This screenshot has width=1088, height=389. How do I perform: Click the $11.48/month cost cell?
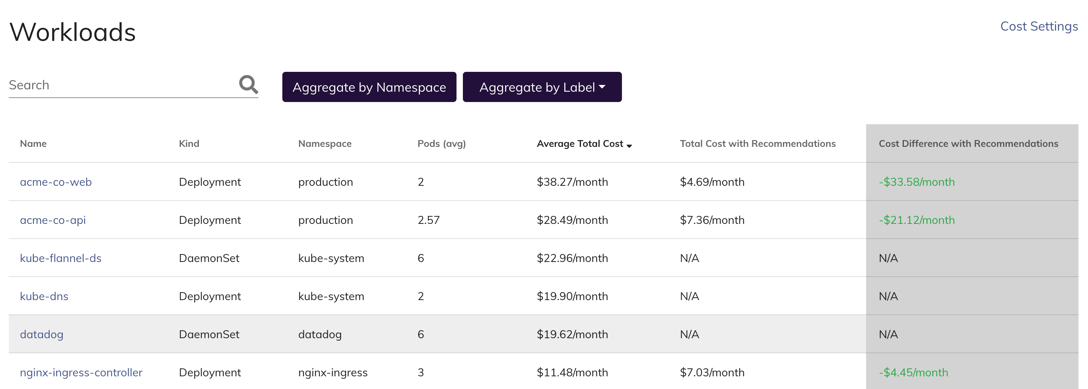point(572,372)
